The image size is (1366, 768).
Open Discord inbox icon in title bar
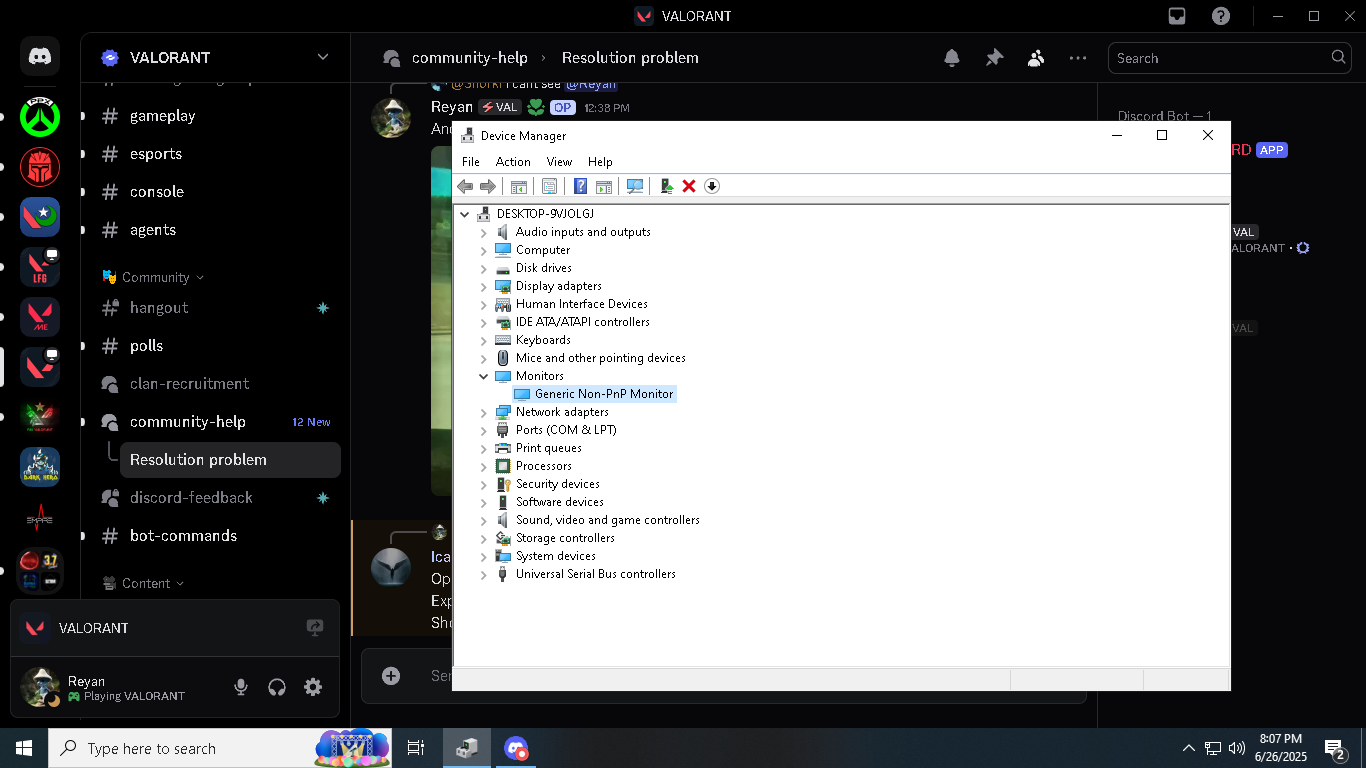tap(1178, 16)
